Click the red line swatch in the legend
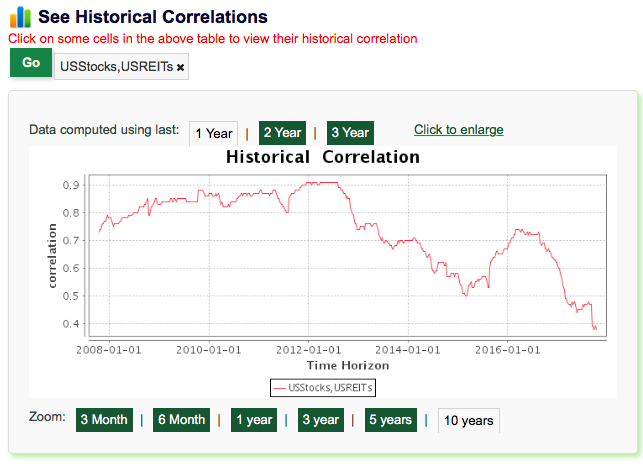The image size is (643, 467). point(279,388)
